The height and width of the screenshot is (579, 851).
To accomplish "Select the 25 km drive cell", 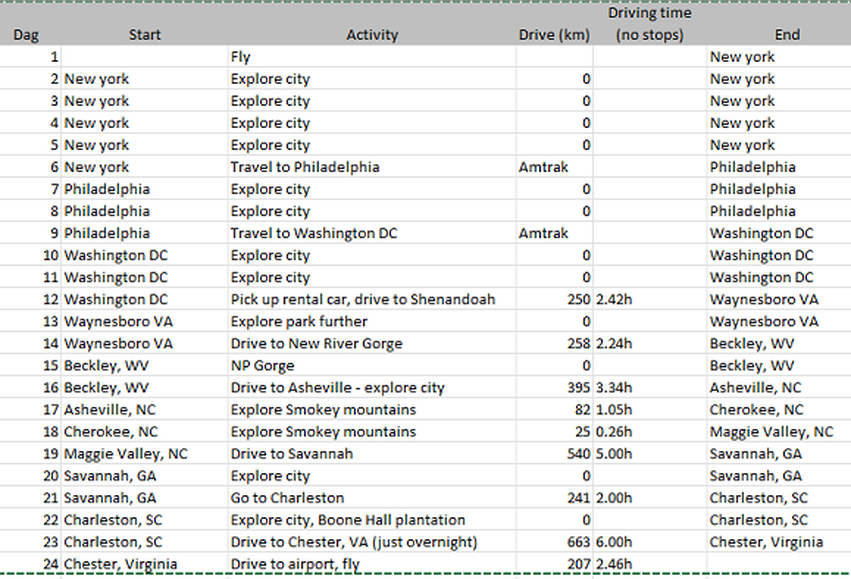I will (554, 432).
